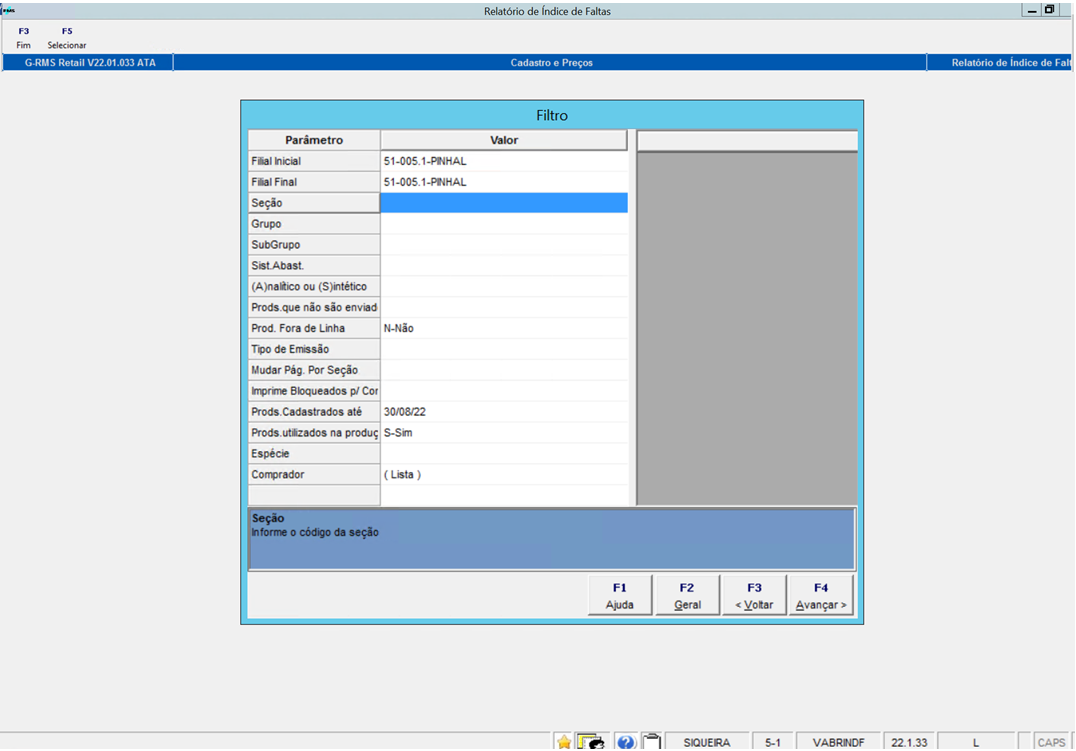
Task: Click the F4 Avançar button
Action: click(821, 595)
